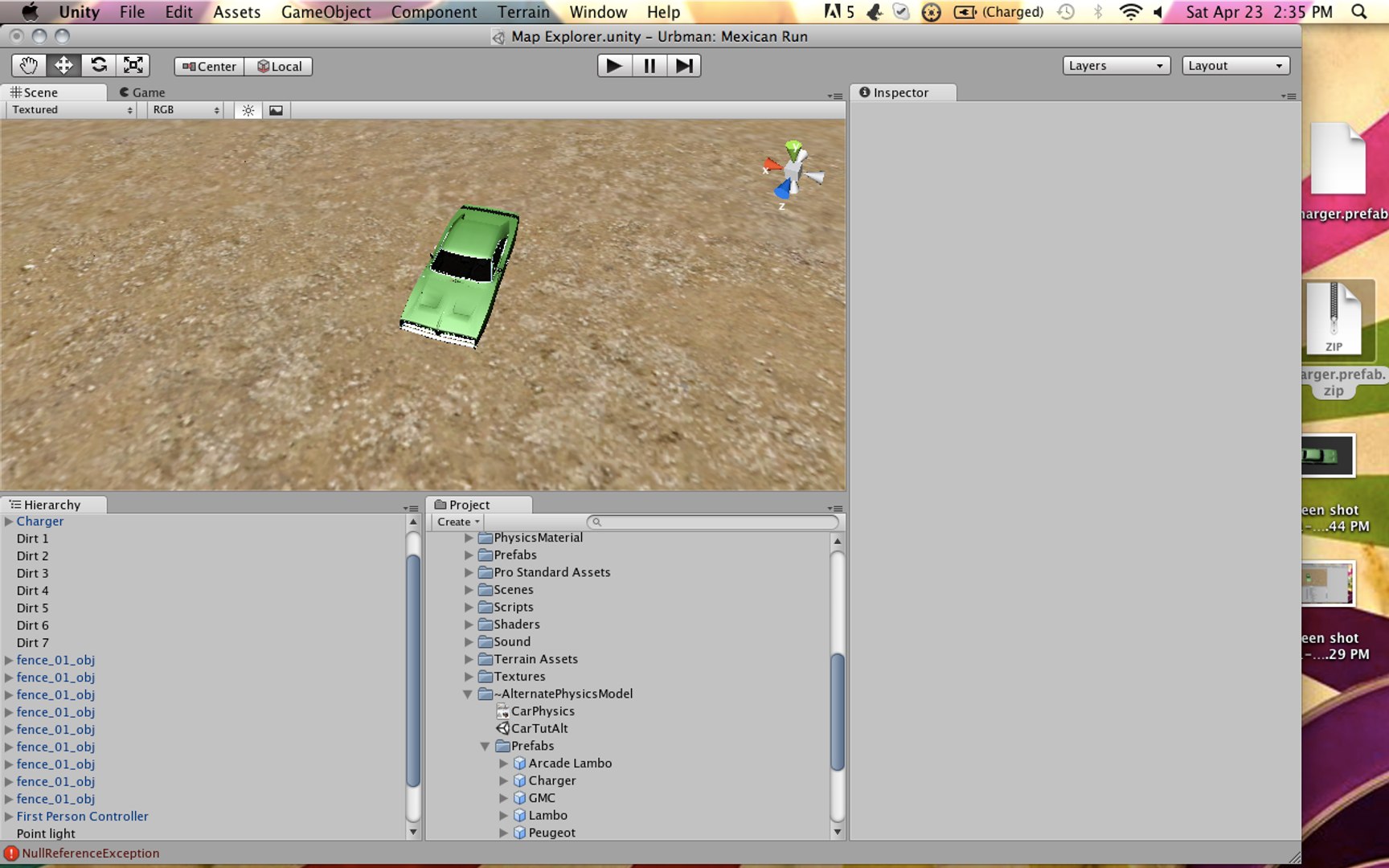Screen dimensions: 1389x868
Task: Select the Move transform tool
Action: coord(64,66)
